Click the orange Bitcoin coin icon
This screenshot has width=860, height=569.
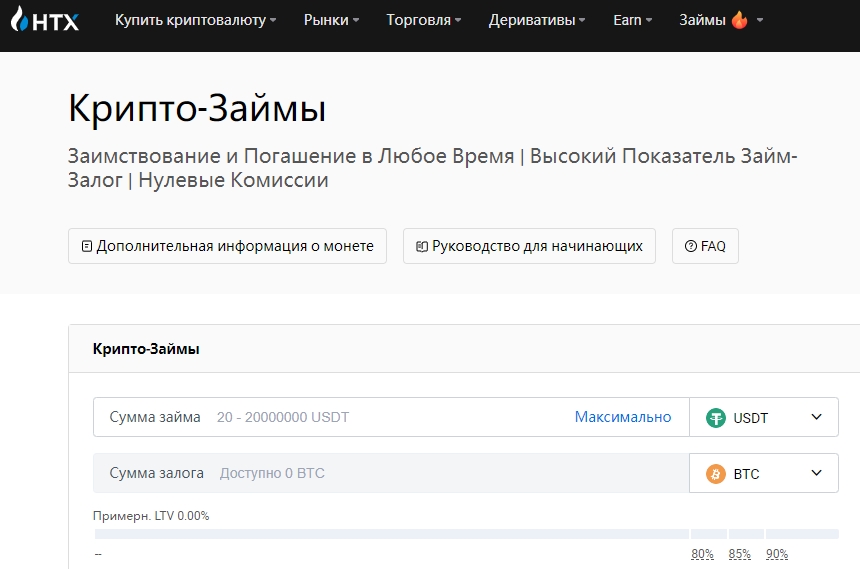click(716, 474)
